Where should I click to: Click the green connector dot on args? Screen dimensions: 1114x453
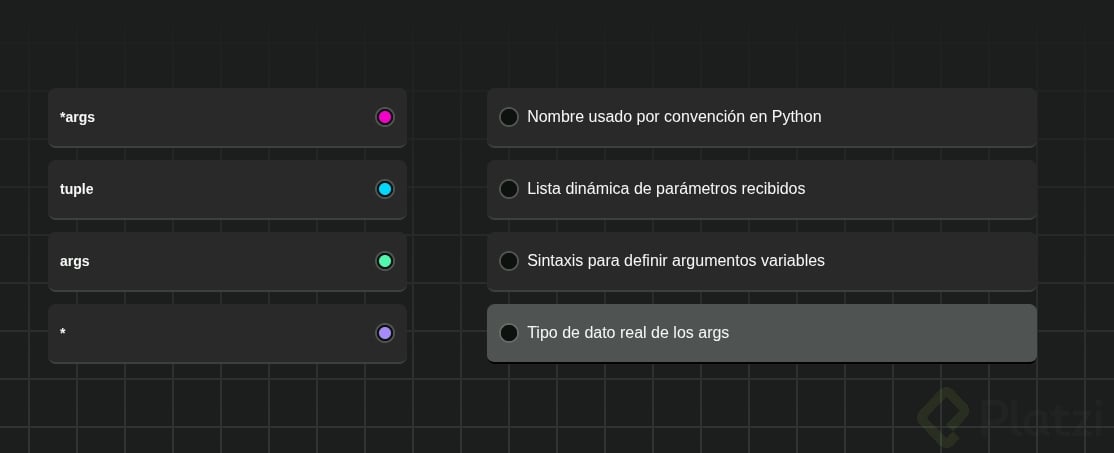pyautogui.click(x=385, y=261)
